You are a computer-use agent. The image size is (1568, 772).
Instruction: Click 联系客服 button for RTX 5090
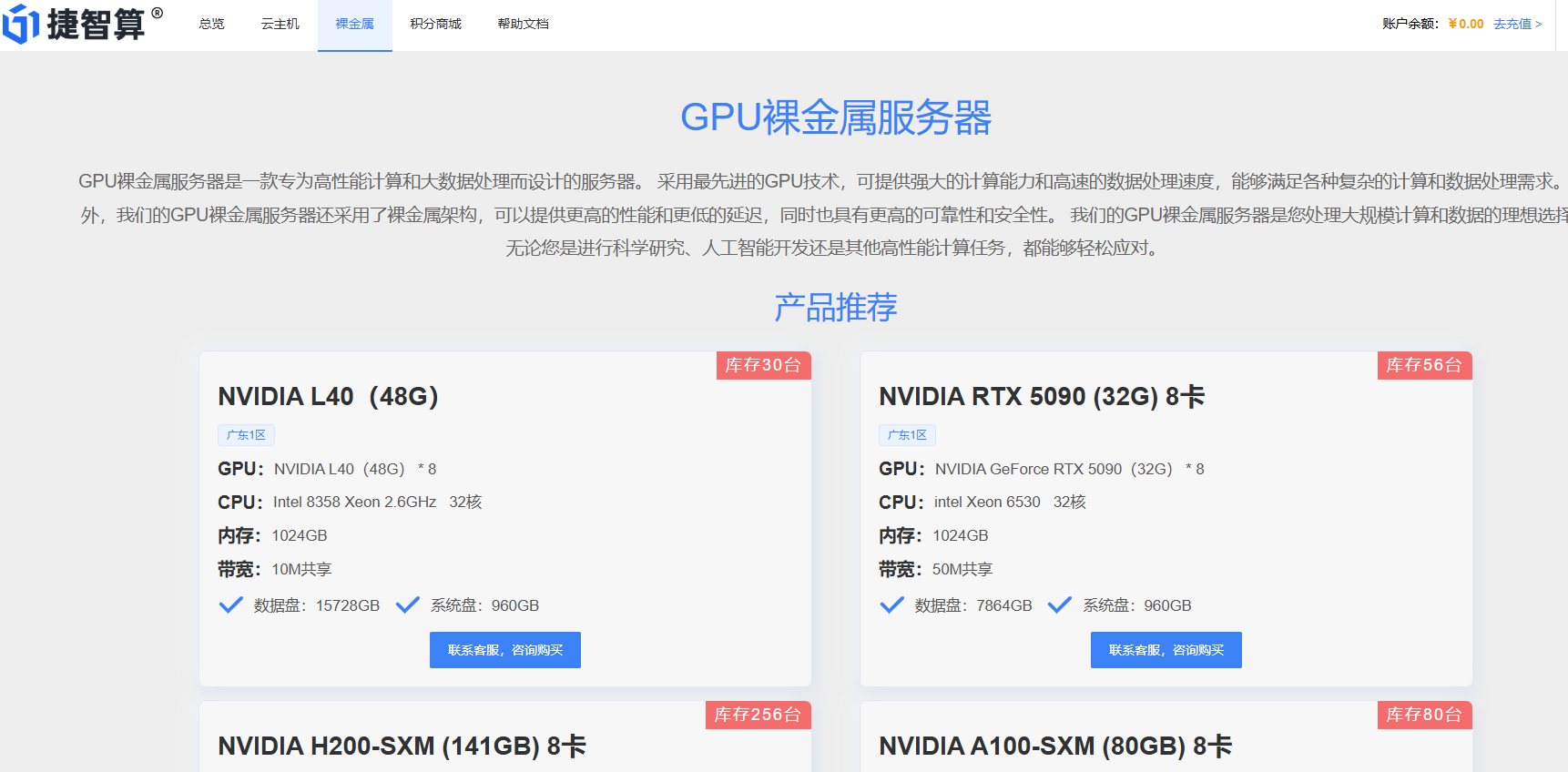pyautogui.click(x=1166, y=650)
